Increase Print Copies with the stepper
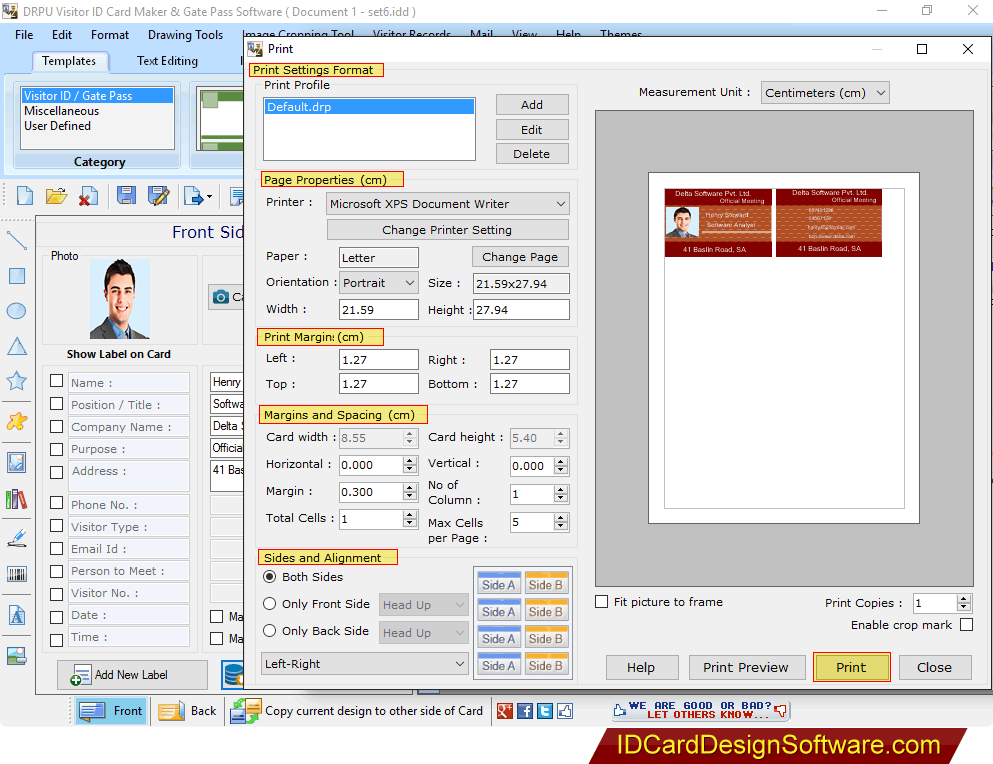This screenshot has width=993, height=764. (964, 598)
